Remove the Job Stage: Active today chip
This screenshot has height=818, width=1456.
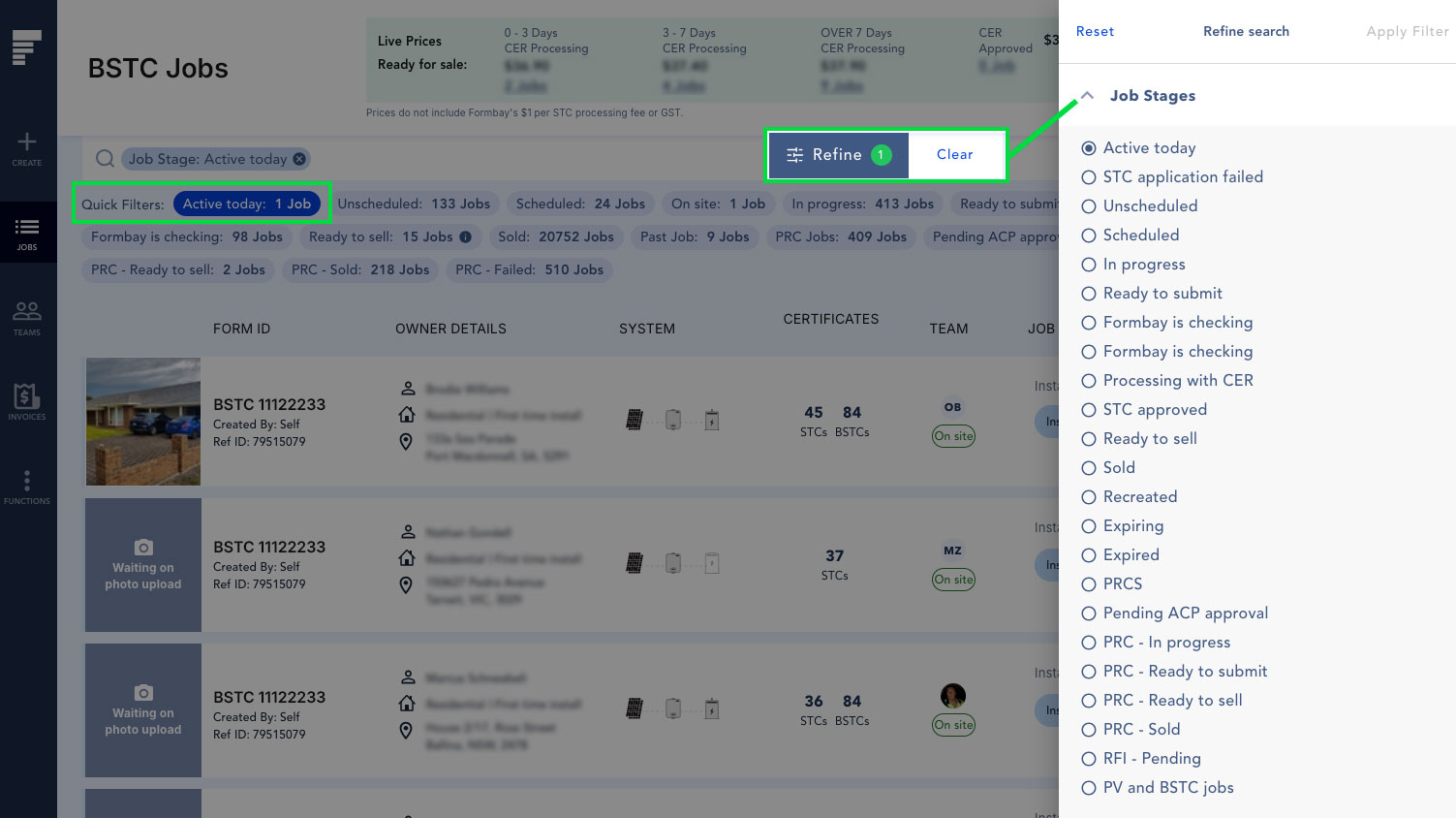coord(299,159)
